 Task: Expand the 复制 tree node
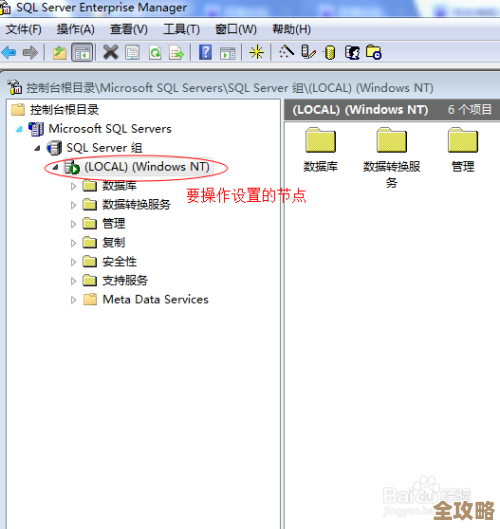tap(73, 243)
